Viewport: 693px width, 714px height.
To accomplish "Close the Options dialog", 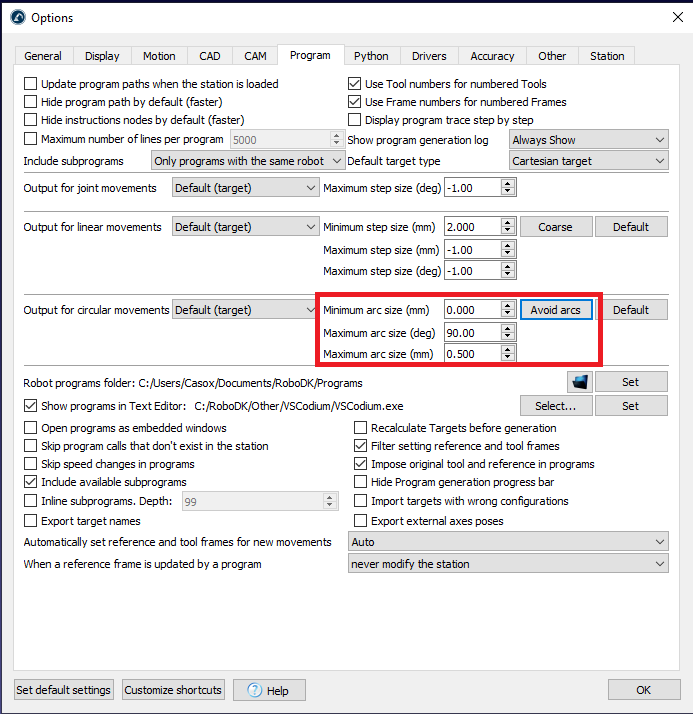I will pyautogui.click(x=678, y=17).
